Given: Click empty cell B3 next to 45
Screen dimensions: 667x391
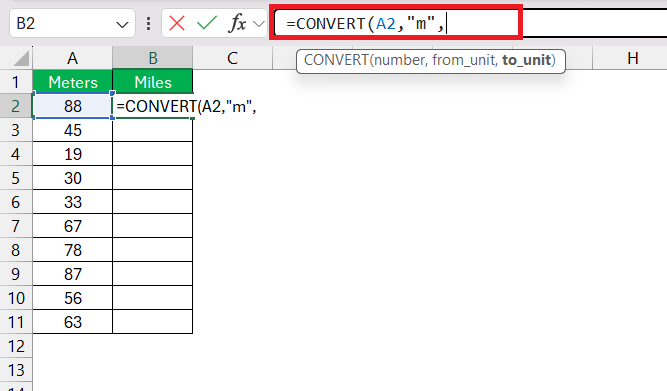Looking at the screenshot, I should click(x=153, y=130).
